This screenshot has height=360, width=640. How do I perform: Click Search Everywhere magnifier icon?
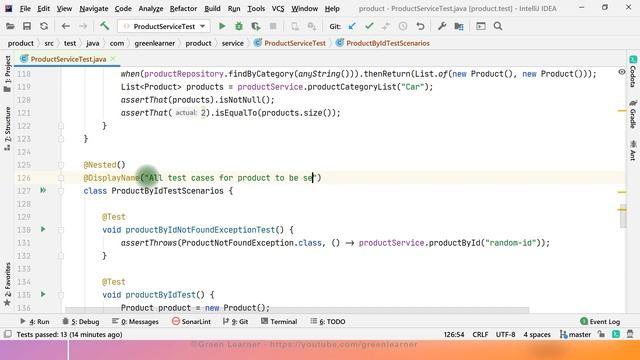coord(498,27)
